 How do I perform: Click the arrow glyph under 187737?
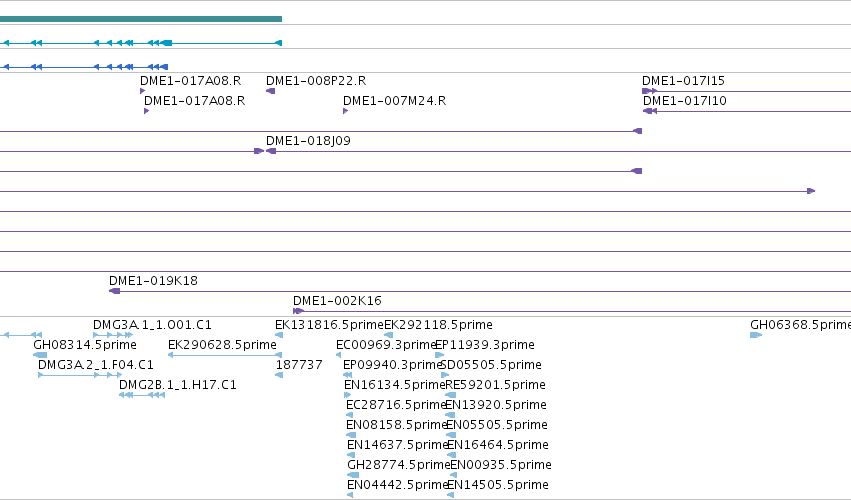(279, 376)
